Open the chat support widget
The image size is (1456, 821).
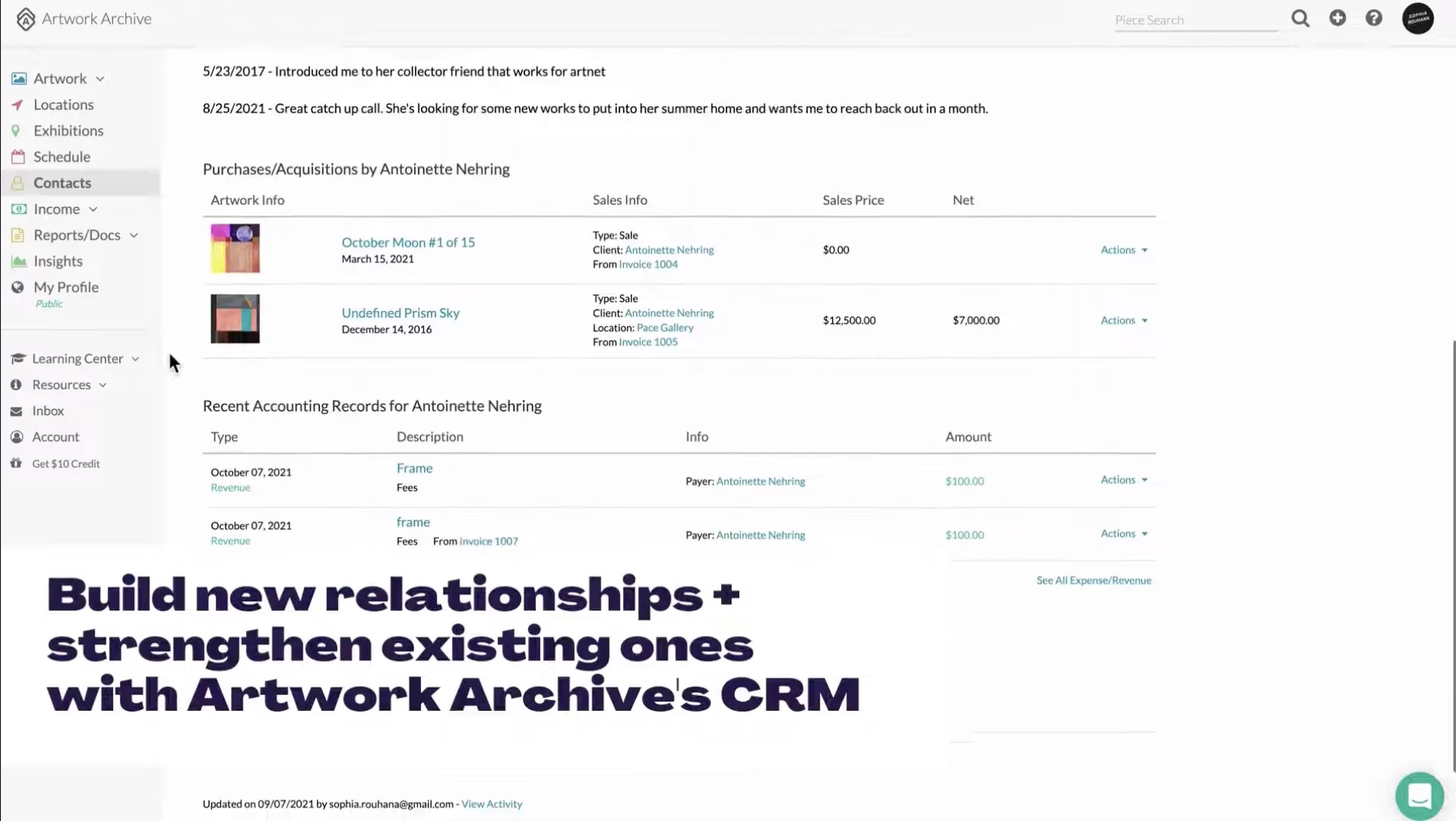pos(1419,795)
